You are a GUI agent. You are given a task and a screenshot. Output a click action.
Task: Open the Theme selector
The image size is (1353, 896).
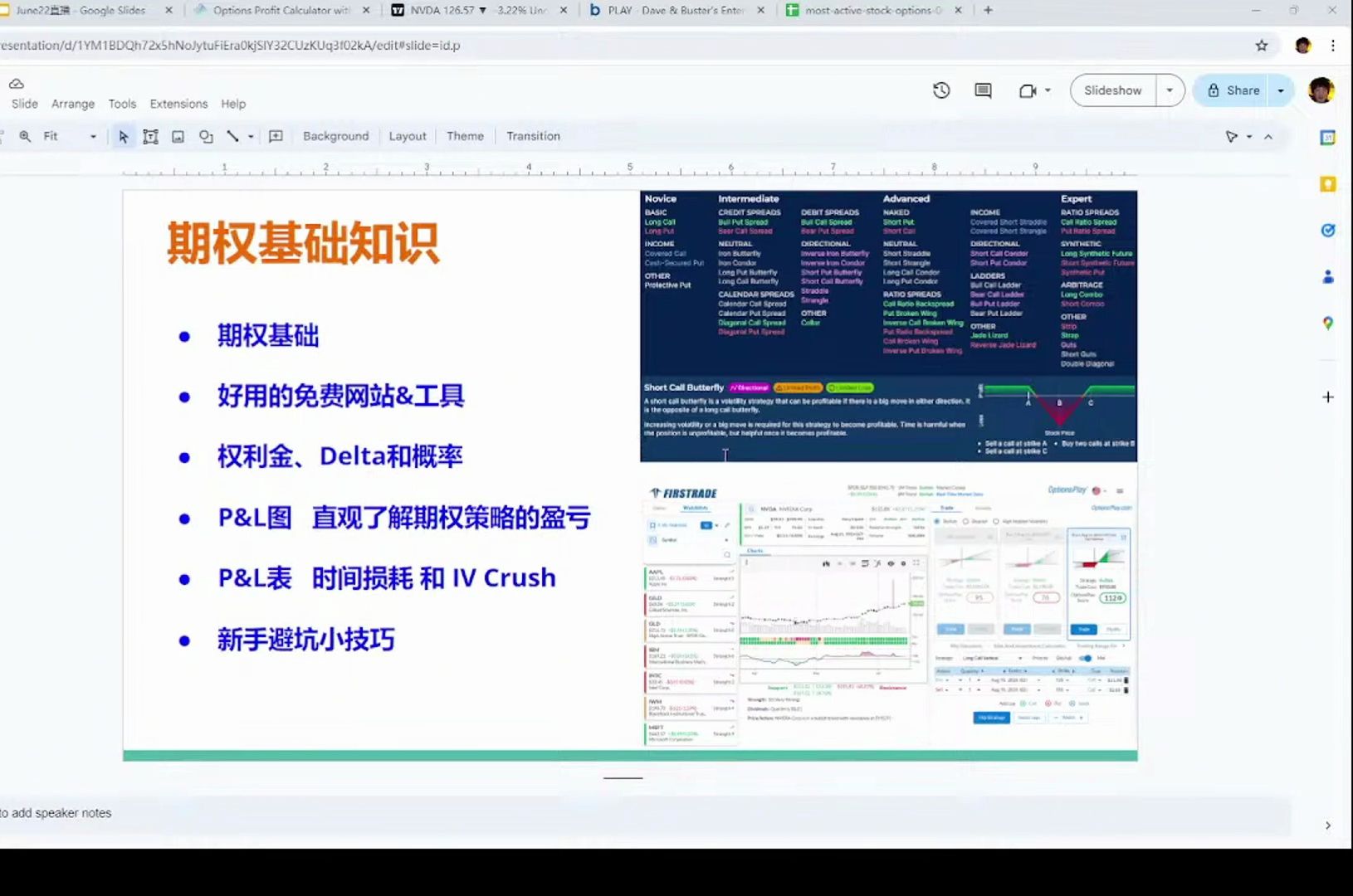point(465,135)
